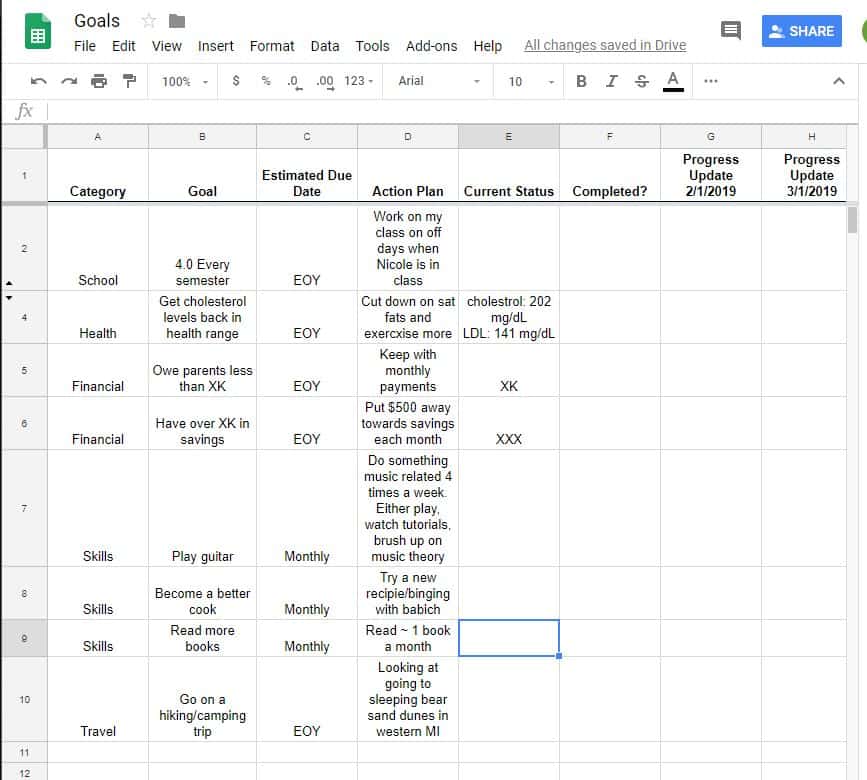The image size is (867, 780).
Task: Open the Arial font dropdown
Action: [x=438, y=81]
